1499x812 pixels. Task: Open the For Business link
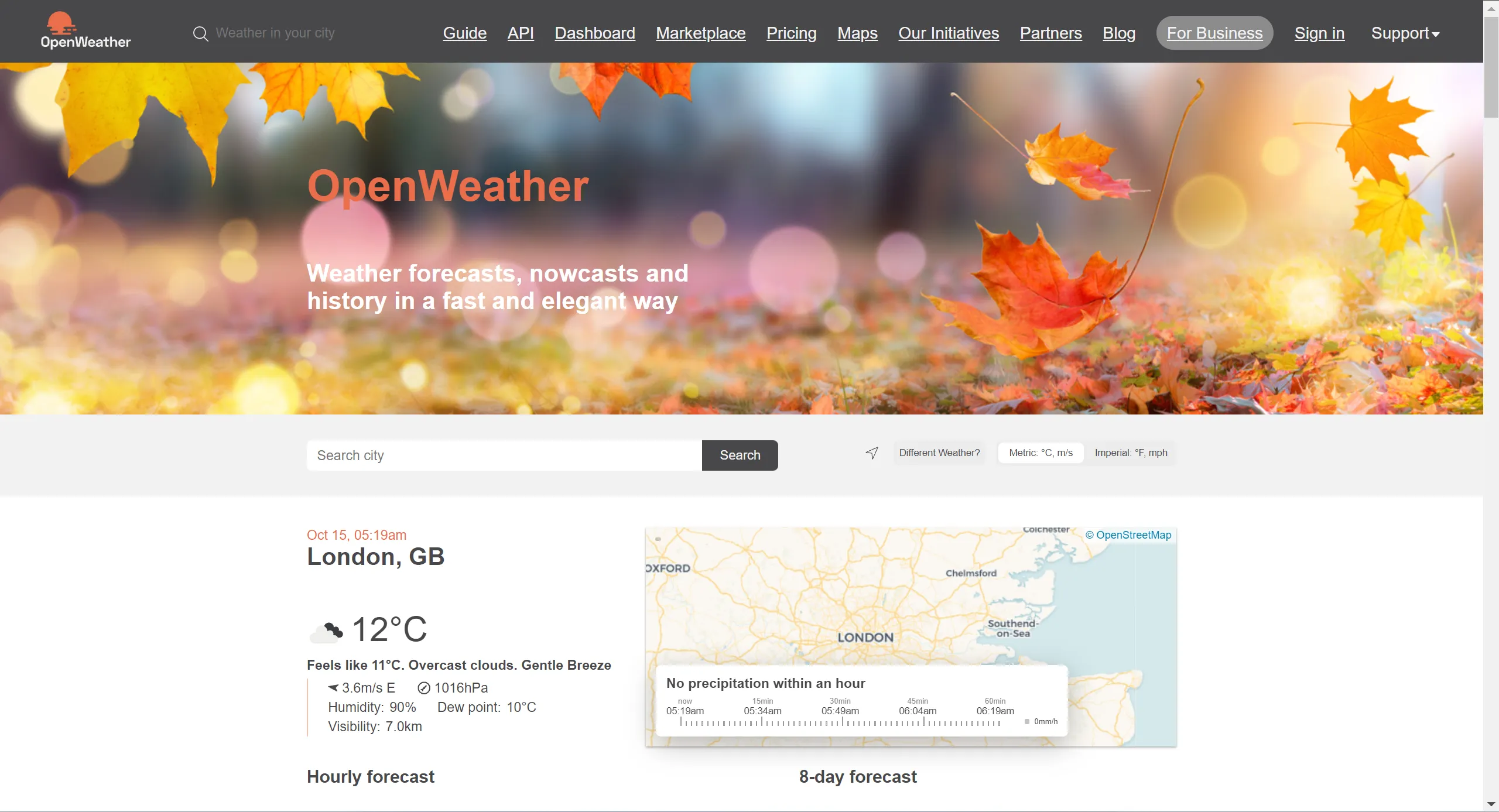click(x=1214, y=33)
